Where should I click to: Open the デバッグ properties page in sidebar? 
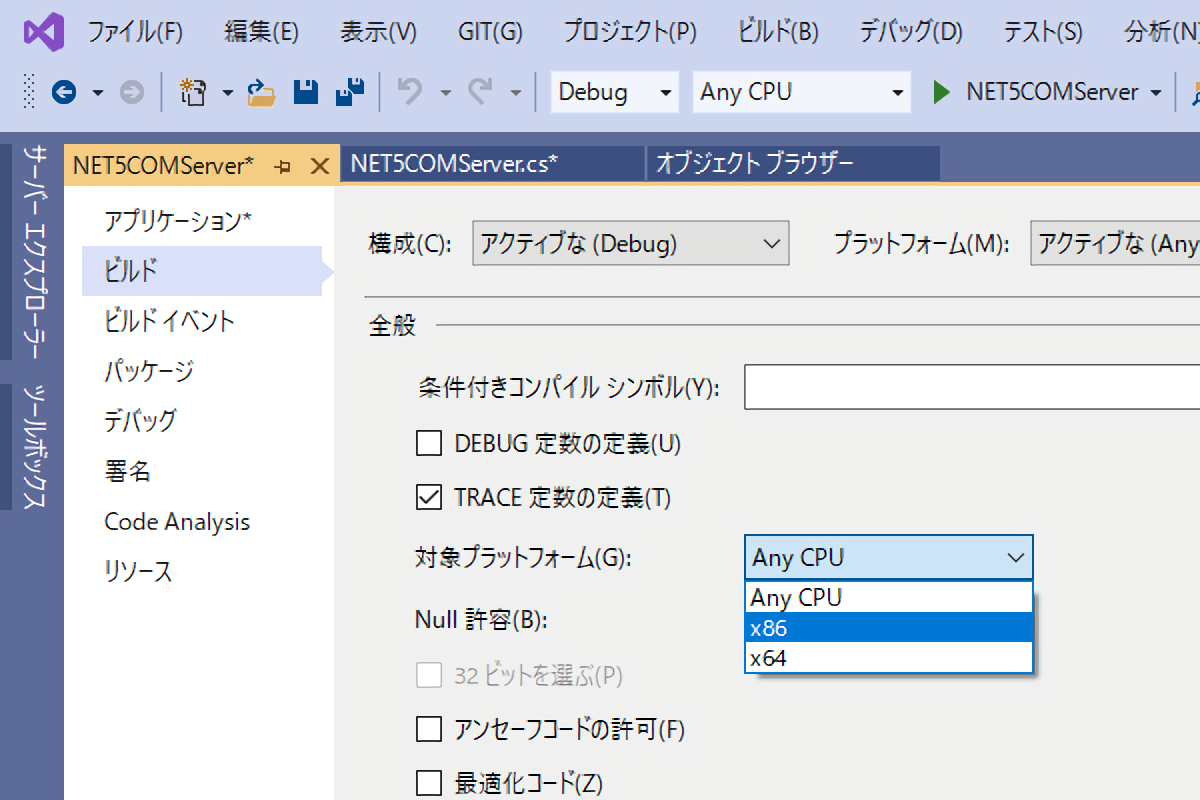tap(140, 421)
